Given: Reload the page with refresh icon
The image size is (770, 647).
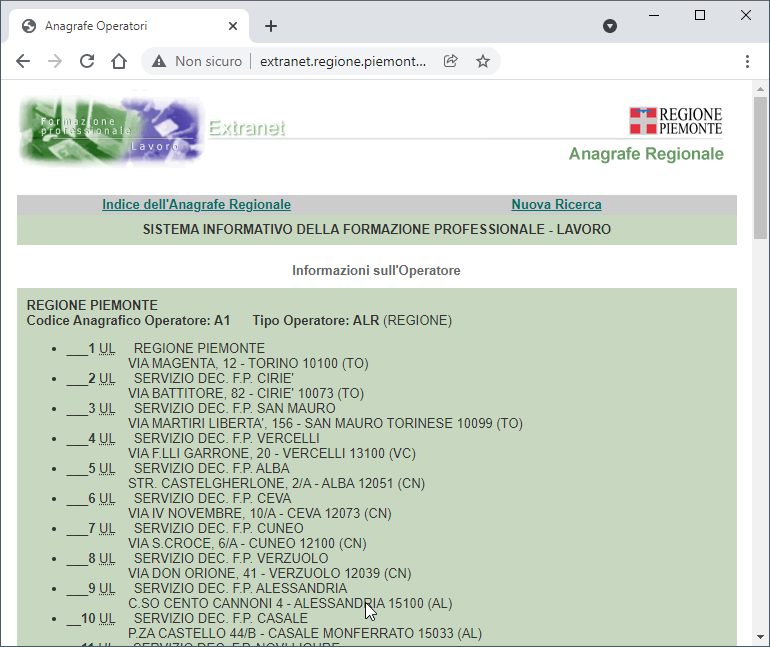Looking at the screenshot, I should click(87, 61).
